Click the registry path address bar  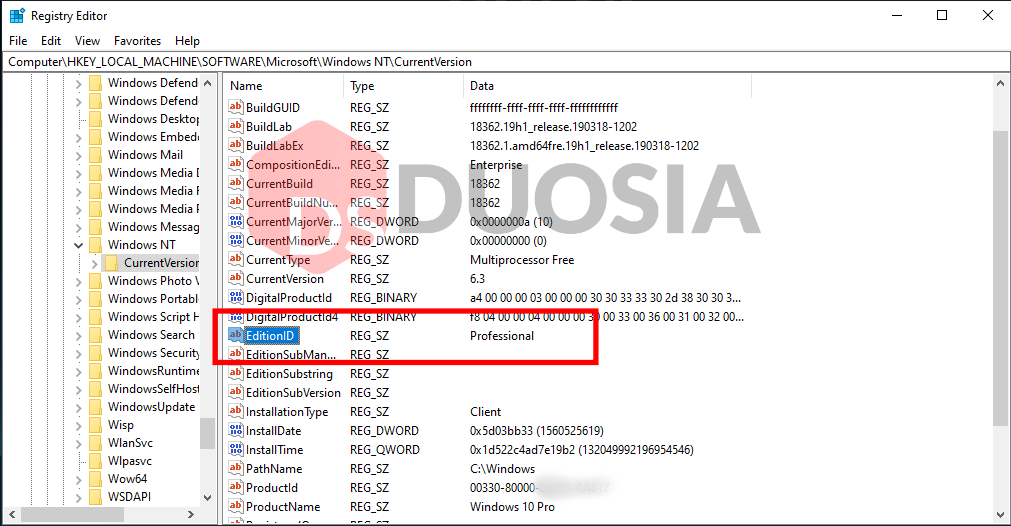(x=506, y=62)
